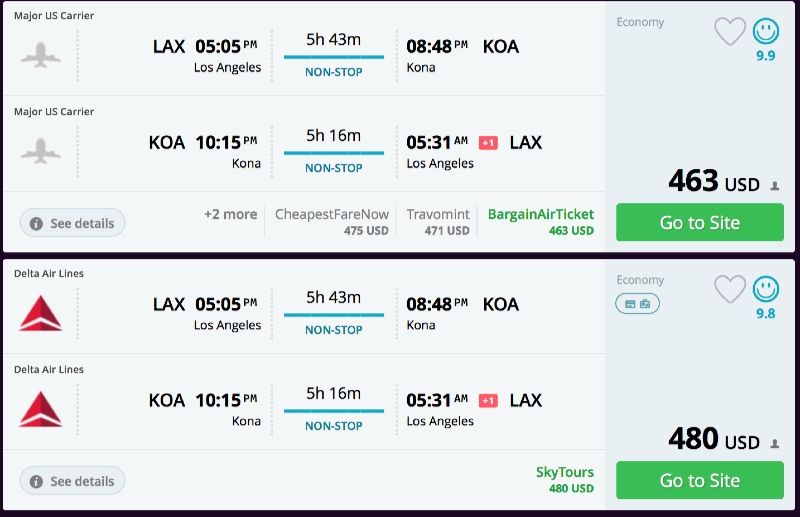
Task: Show the +2 more booking options
Action: 230,214
